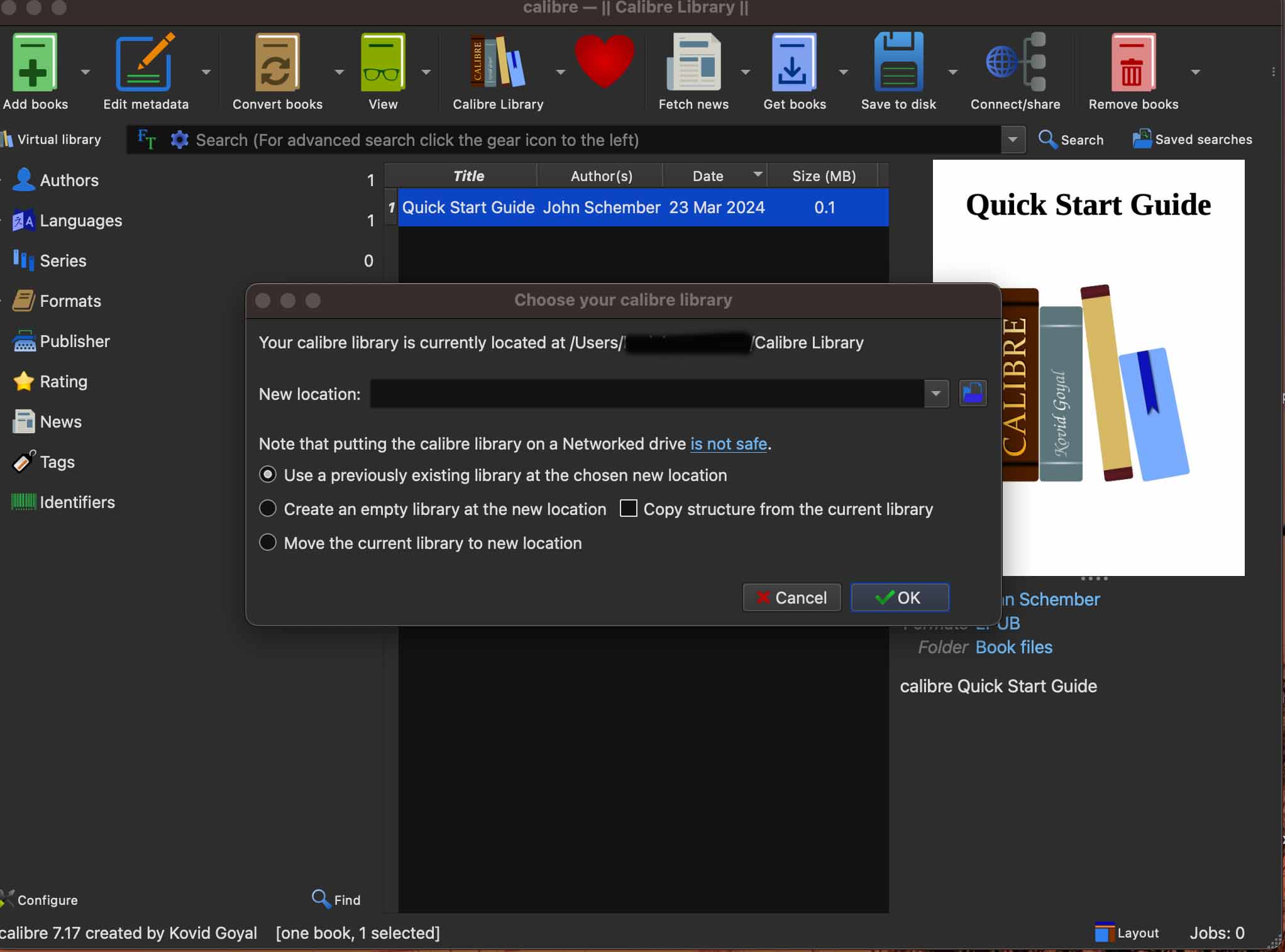Expand the Add books dropdown arrow
1285x952 pixels.
pyautogui.click(x=85, y=72)
